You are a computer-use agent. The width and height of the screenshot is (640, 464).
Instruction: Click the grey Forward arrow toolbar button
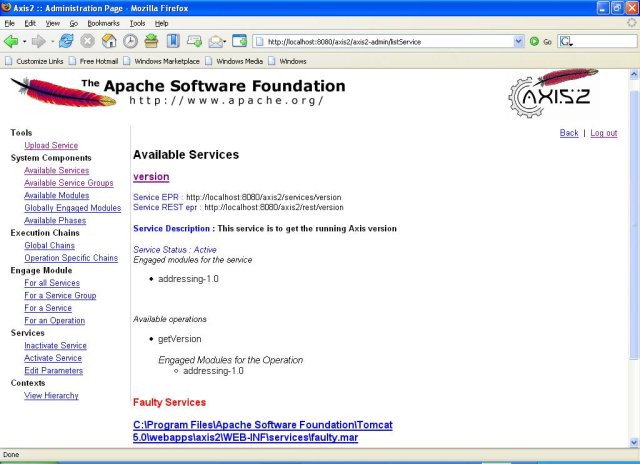click(39, 41)
